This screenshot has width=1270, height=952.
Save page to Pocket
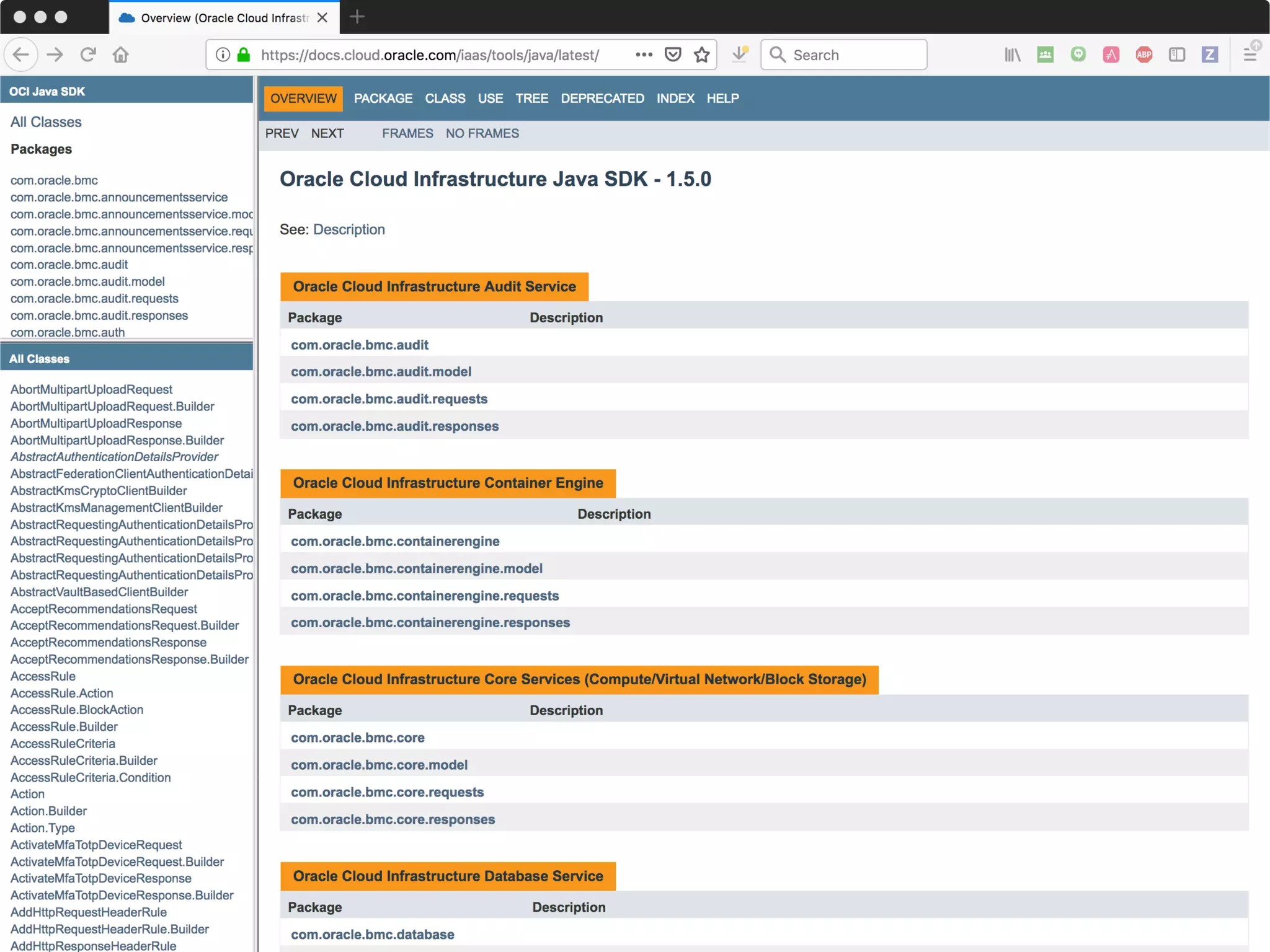tap(673, 55)
